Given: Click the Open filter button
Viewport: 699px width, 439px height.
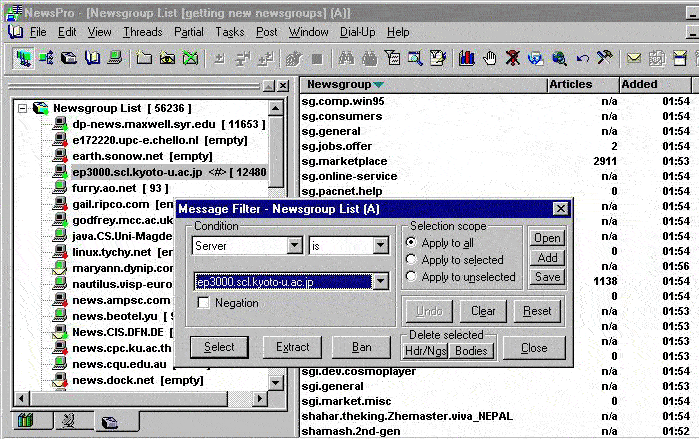Looking at the screenshot, I should (547, 238).
